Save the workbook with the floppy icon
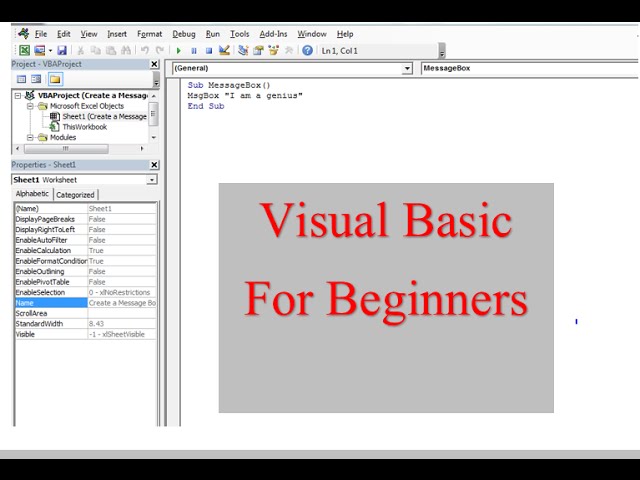The height and width of the screenshot is (480, 640). 62,50
